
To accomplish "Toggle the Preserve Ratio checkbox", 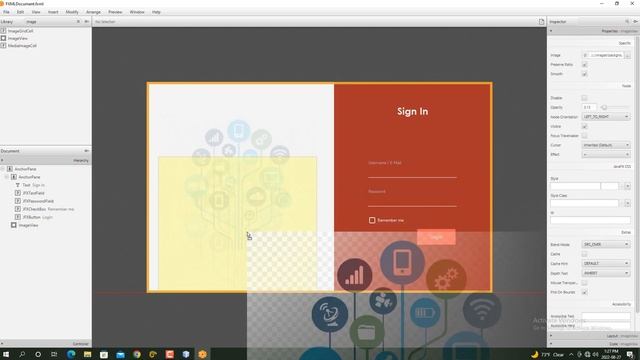I will 584,65.
